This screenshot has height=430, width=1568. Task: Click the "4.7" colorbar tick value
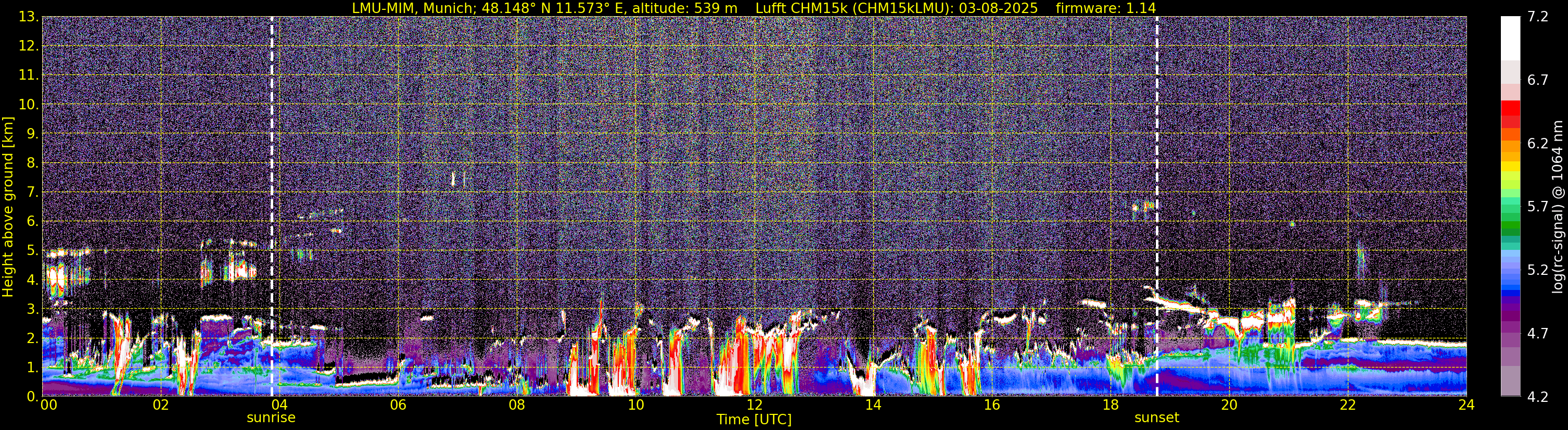(x=1538, y=334)
